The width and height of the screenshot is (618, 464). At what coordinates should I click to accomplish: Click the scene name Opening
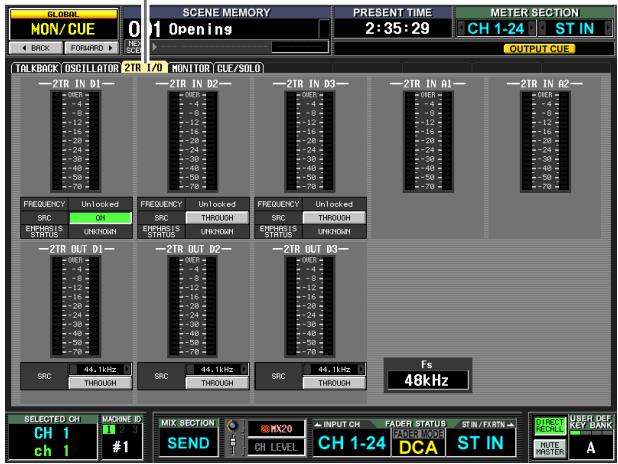(x=200, y=29)
